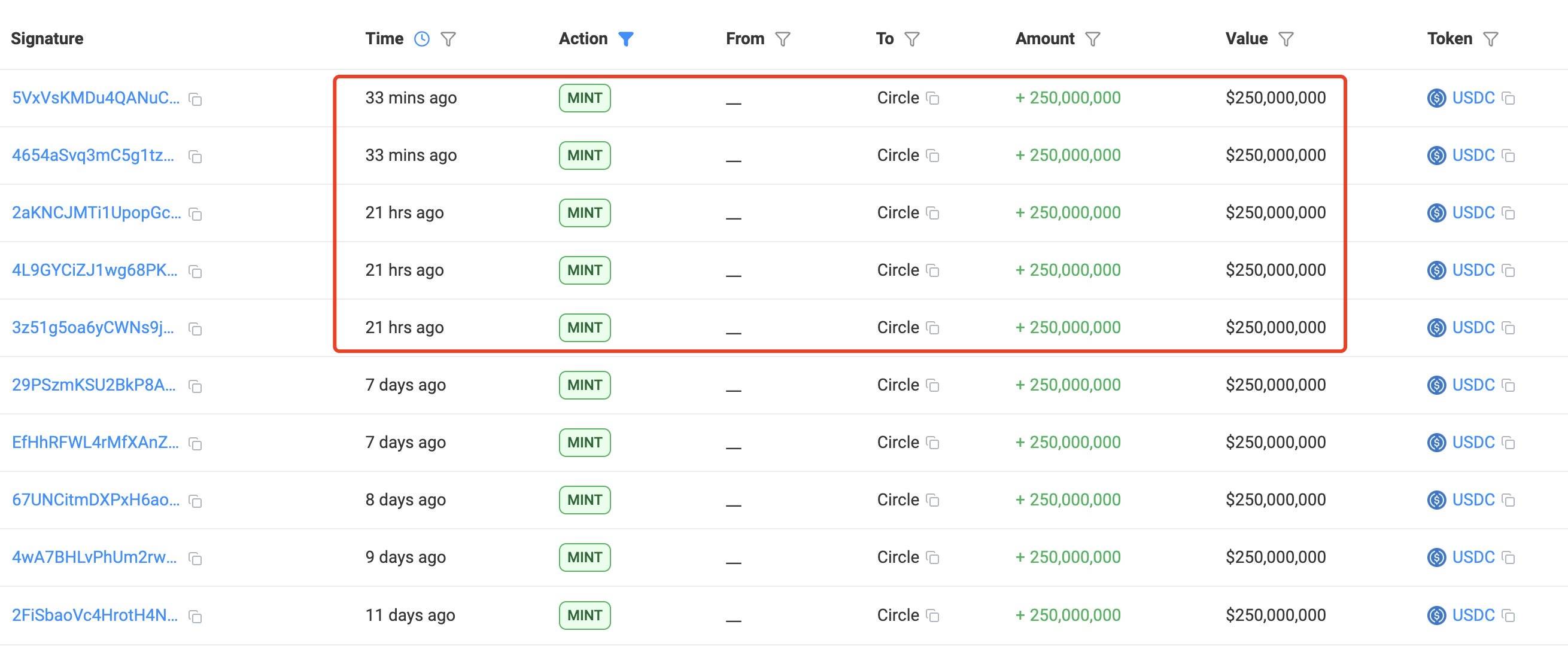Screen dimensions: 1568x646
Task: Toggle time format clock icon
Action: (x=421, y=39)
